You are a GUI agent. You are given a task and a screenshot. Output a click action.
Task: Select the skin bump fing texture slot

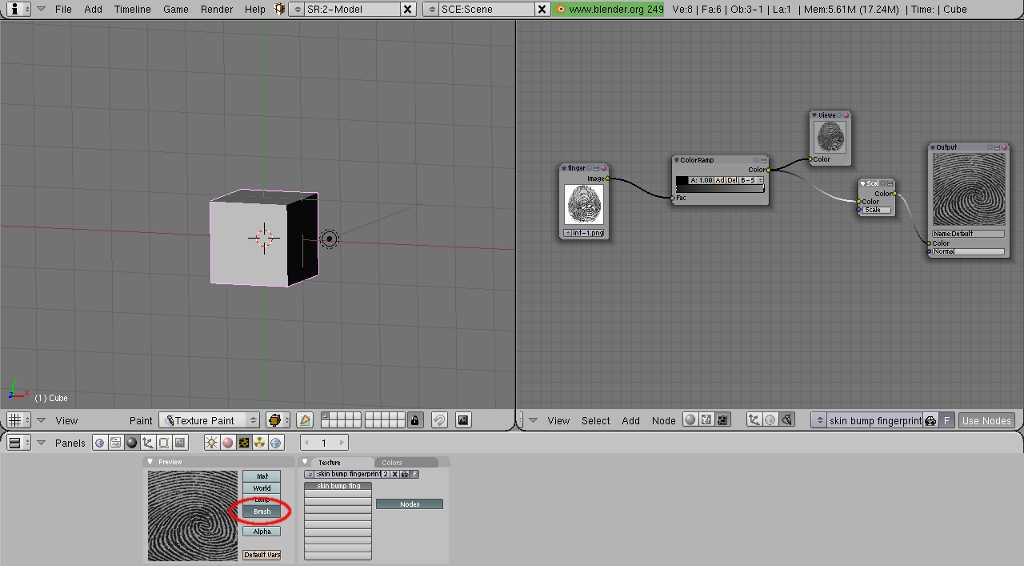click(x=338, y=486)
